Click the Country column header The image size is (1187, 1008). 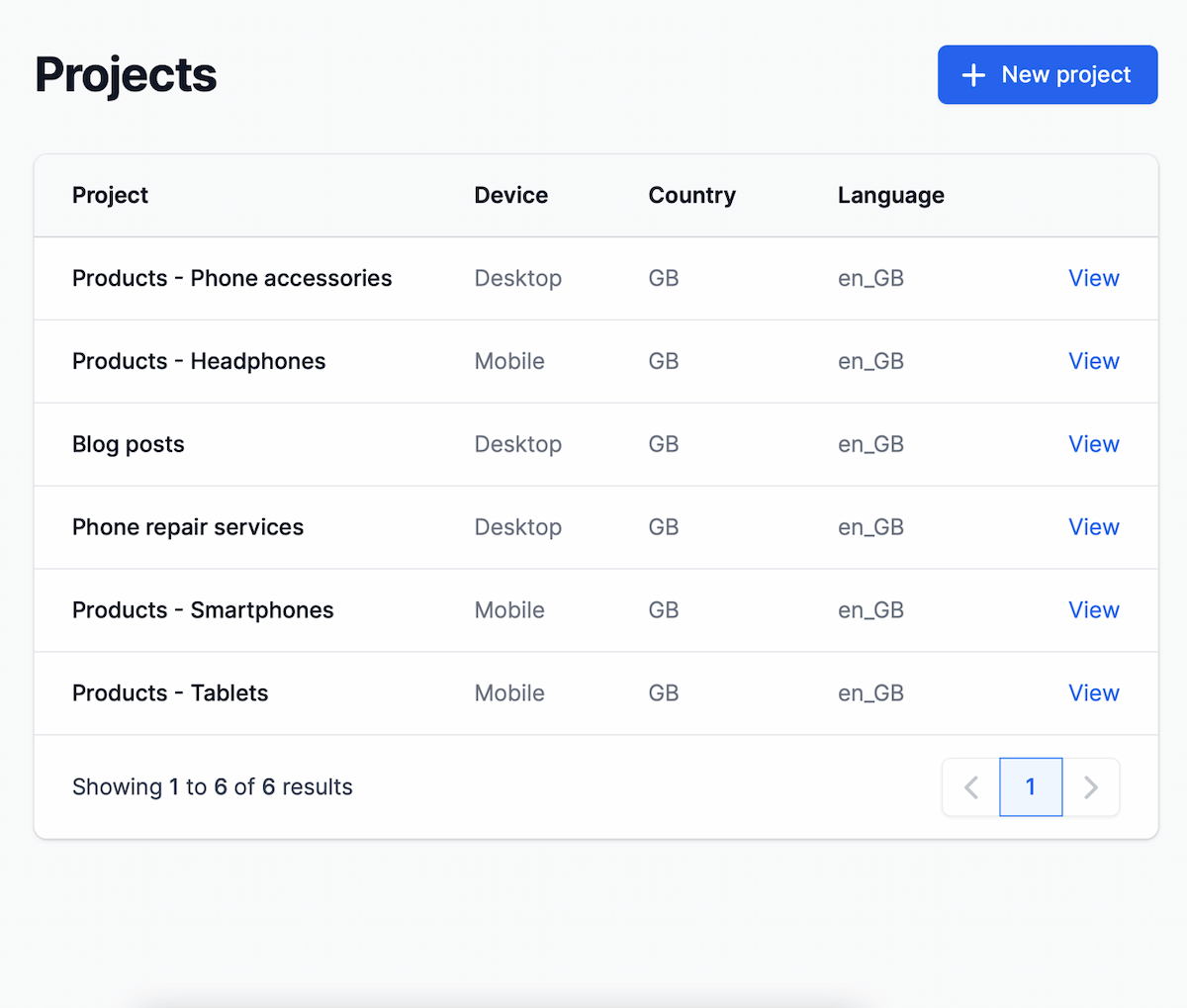point(691,195)
